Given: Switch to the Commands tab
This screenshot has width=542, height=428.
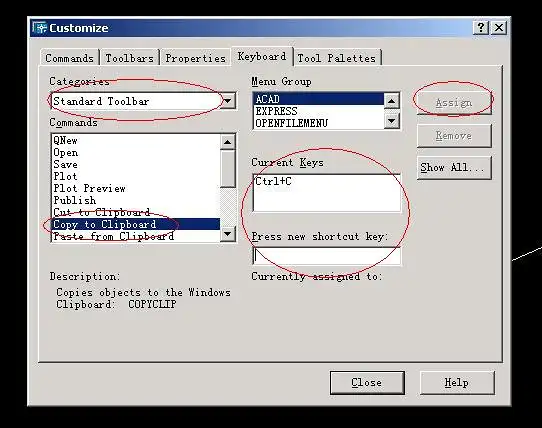Looking at the screenshot, I should [x=69, y=58].
